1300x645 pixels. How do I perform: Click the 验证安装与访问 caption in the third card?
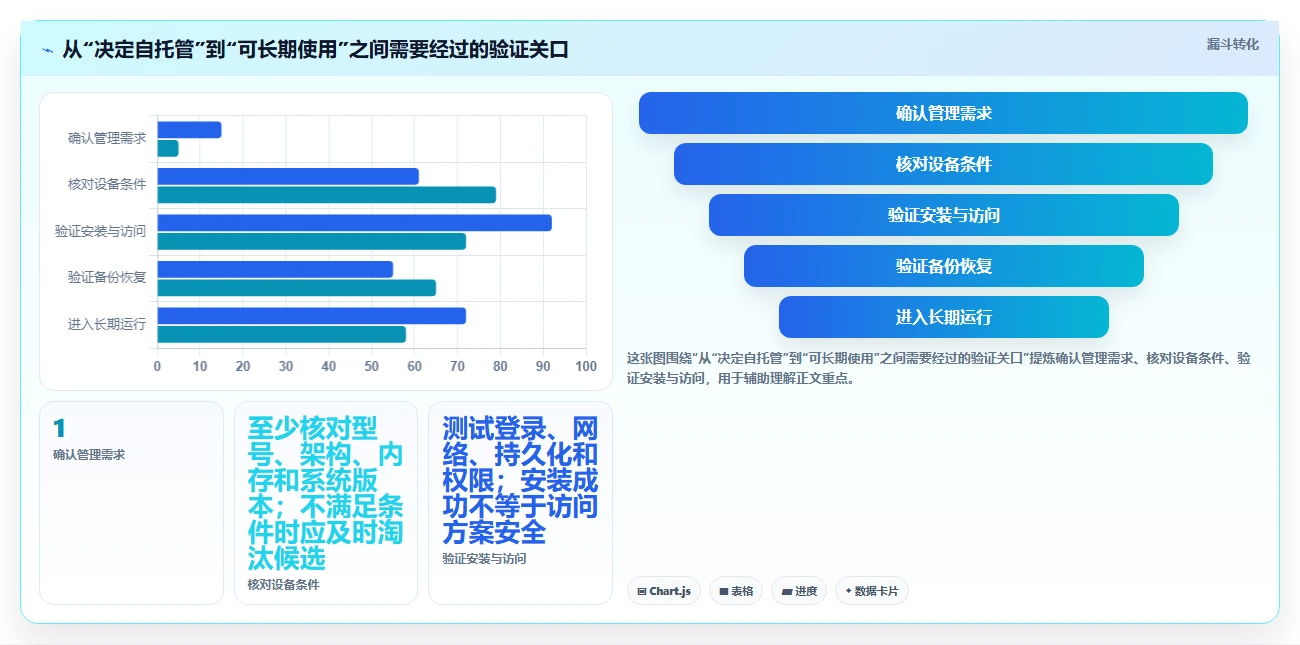point(484,559)
